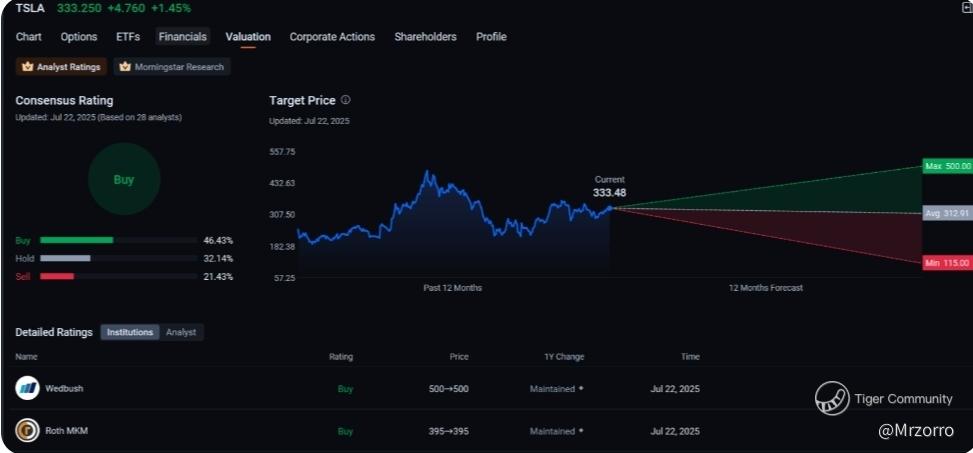Open the Chart tab
This screenshot has width=973, height=453.
tap(29, 37)
